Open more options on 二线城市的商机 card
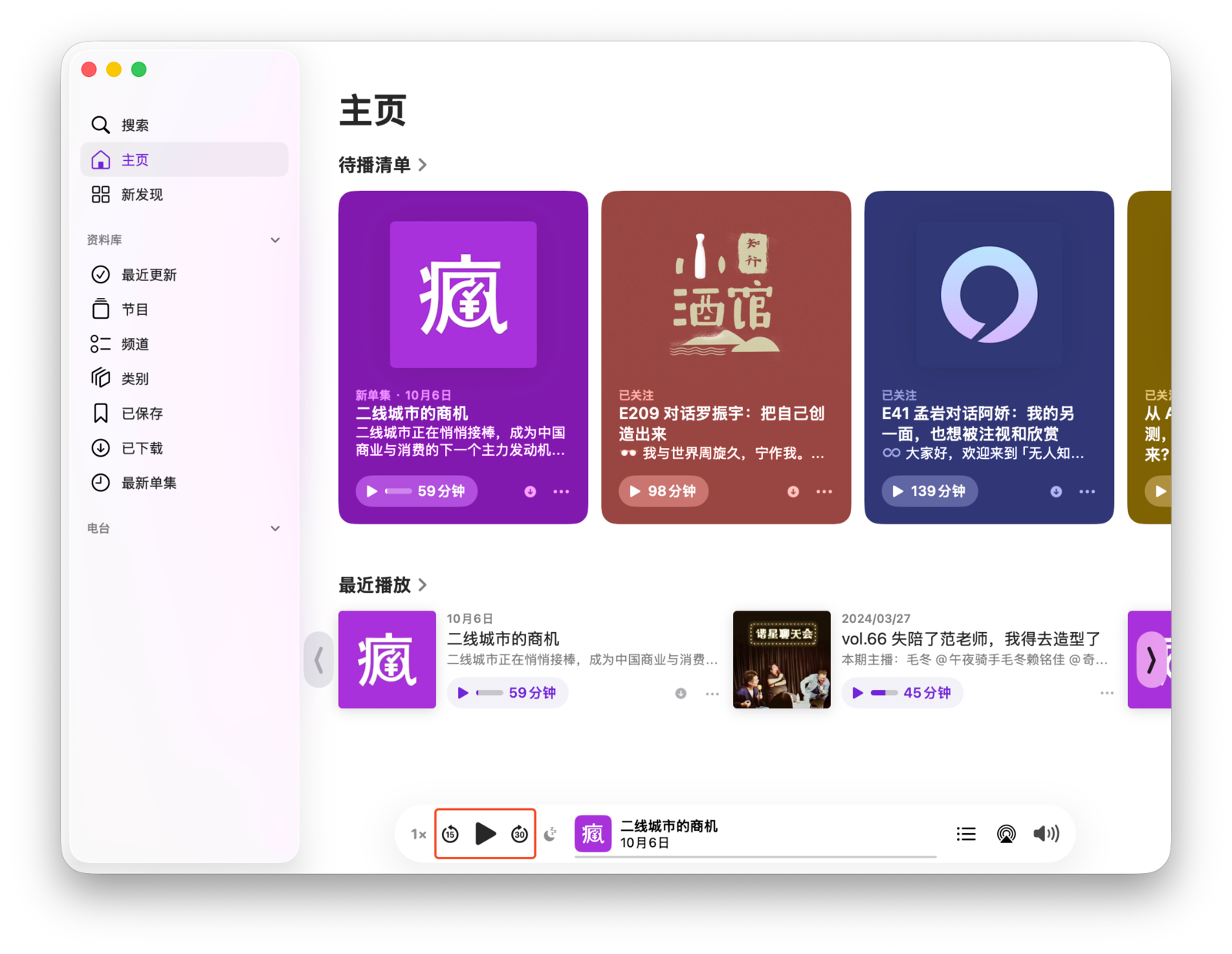Image resolution: width=1232 pixels, height=954 pixels. point(561,491)
